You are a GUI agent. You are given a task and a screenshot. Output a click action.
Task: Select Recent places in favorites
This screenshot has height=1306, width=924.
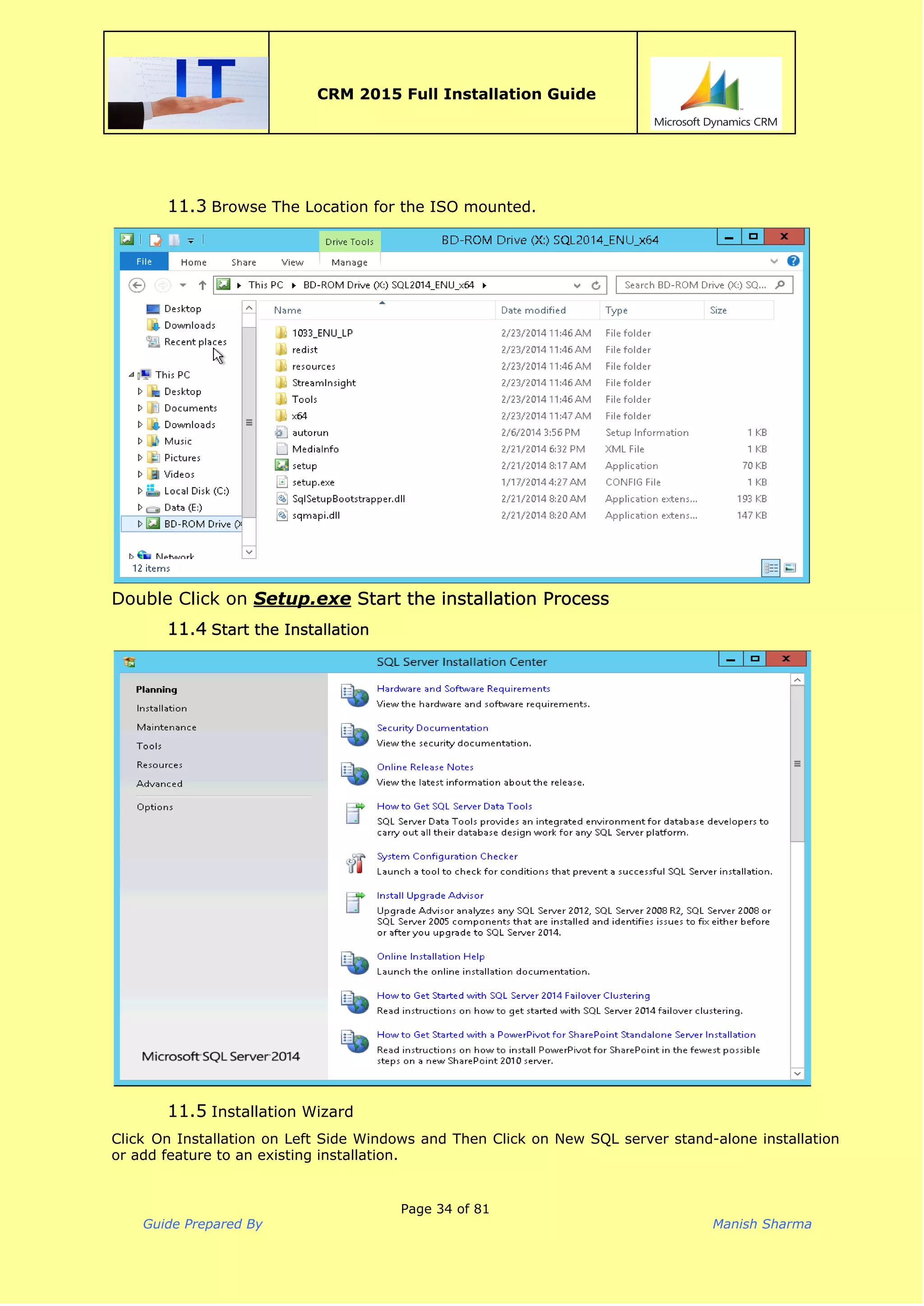coord(195,342)
